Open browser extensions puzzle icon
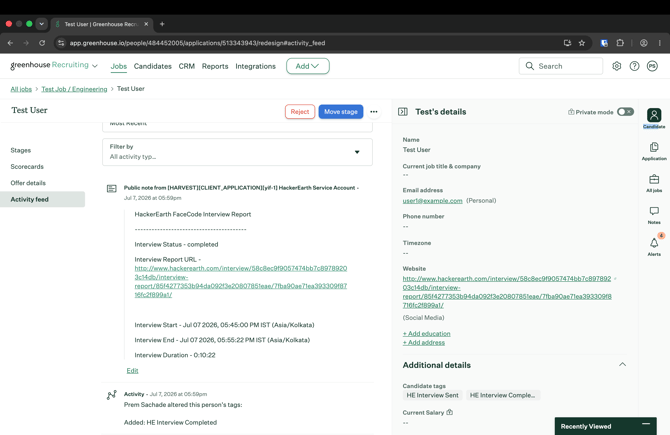The height and width of the screenshot is (435, 670). pyautogui.click(x=620, y=43)
